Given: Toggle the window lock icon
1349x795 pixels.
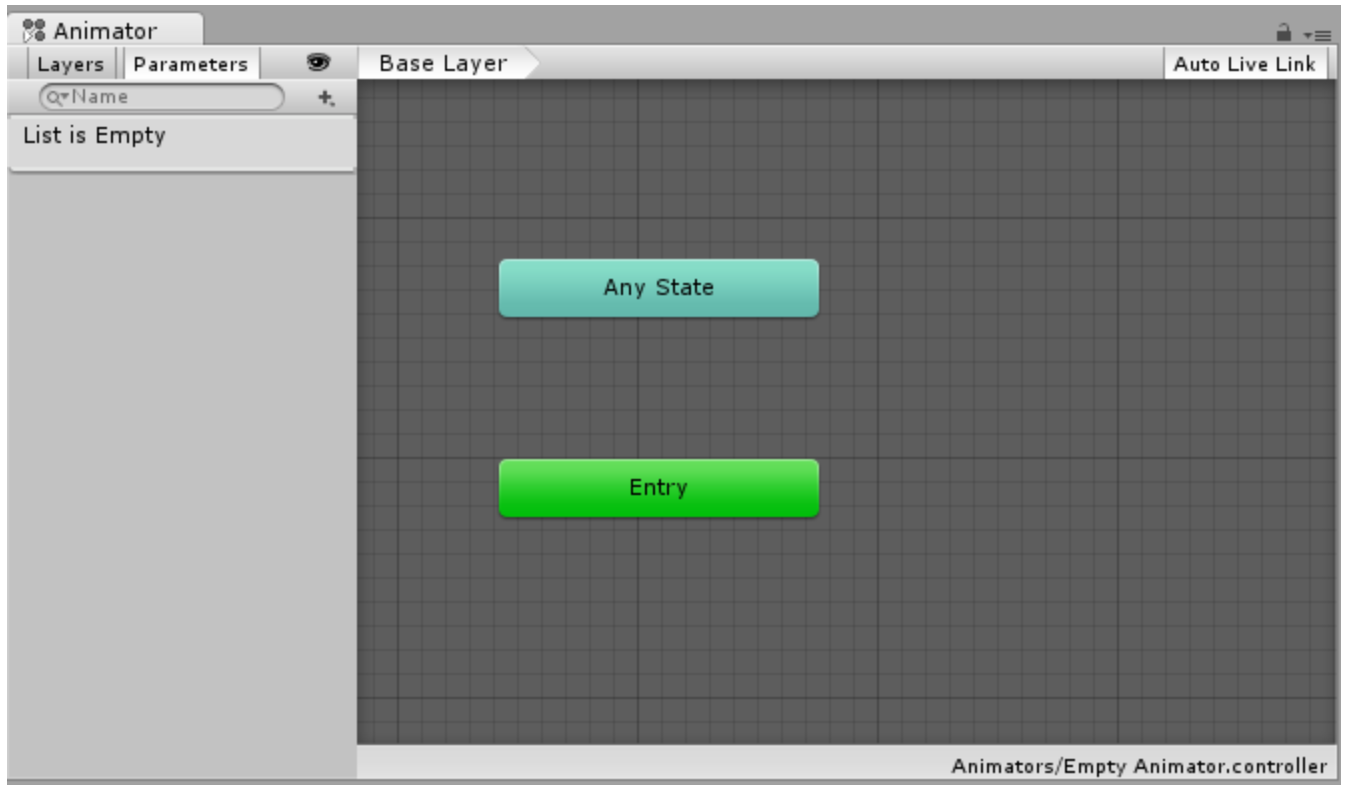Looking at the screenshot, I should point(1285,33).
